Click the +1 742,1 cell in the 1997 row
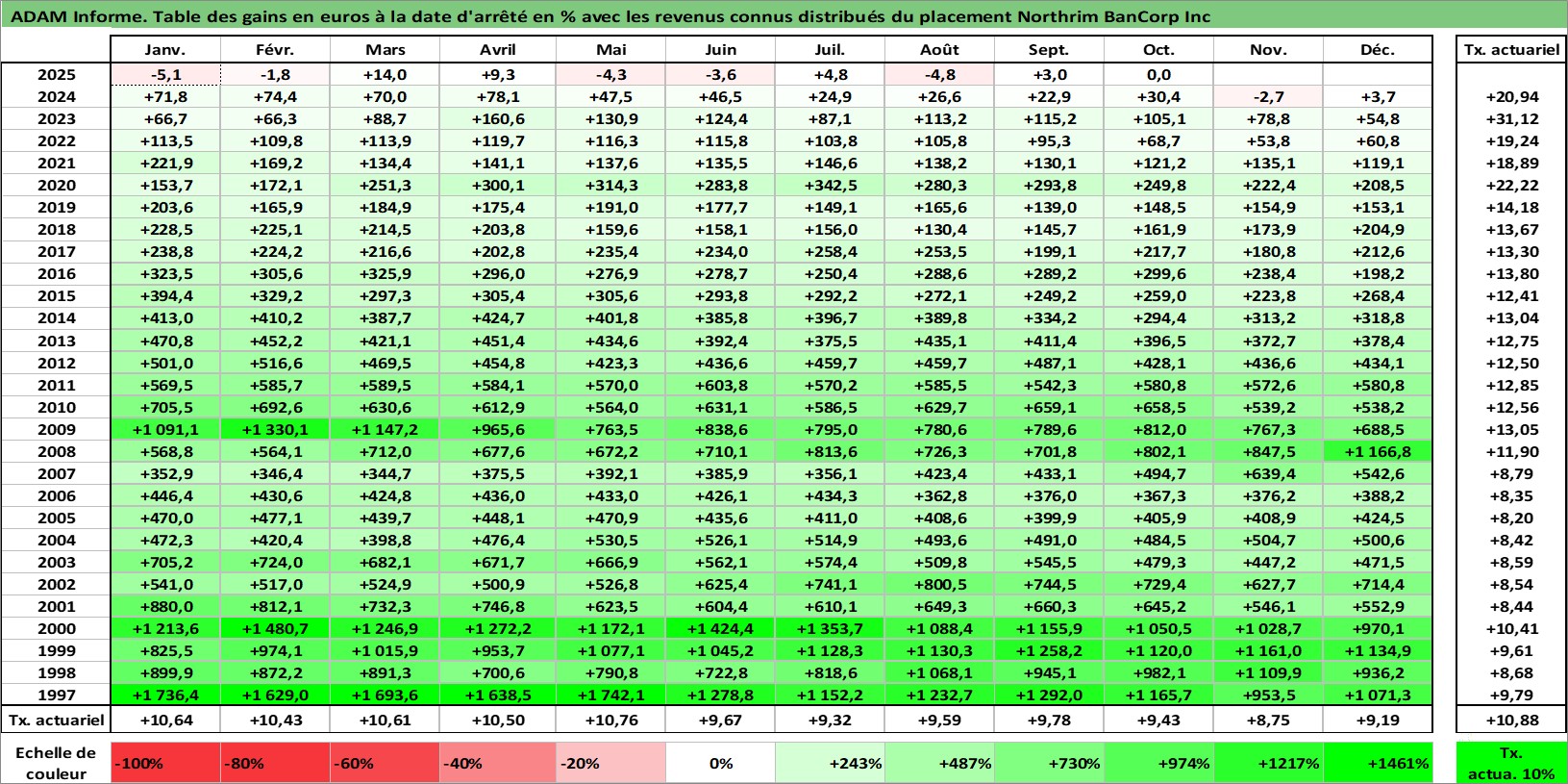The width and height of the screenshot is (1568, 784). click(610, 695)
